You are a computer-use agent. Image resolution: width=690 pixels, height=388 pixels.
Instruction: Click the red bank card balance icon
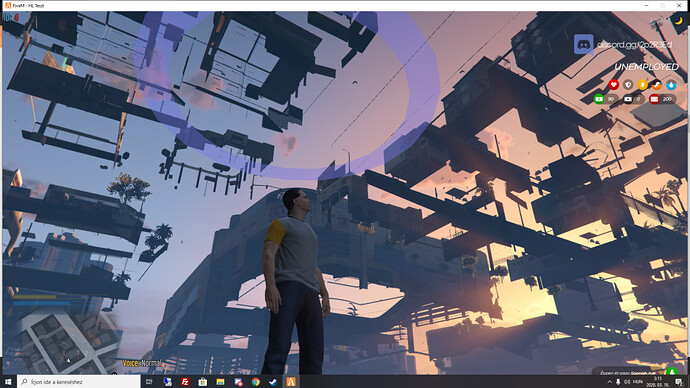pyautogui.click(x=654, y=99)
